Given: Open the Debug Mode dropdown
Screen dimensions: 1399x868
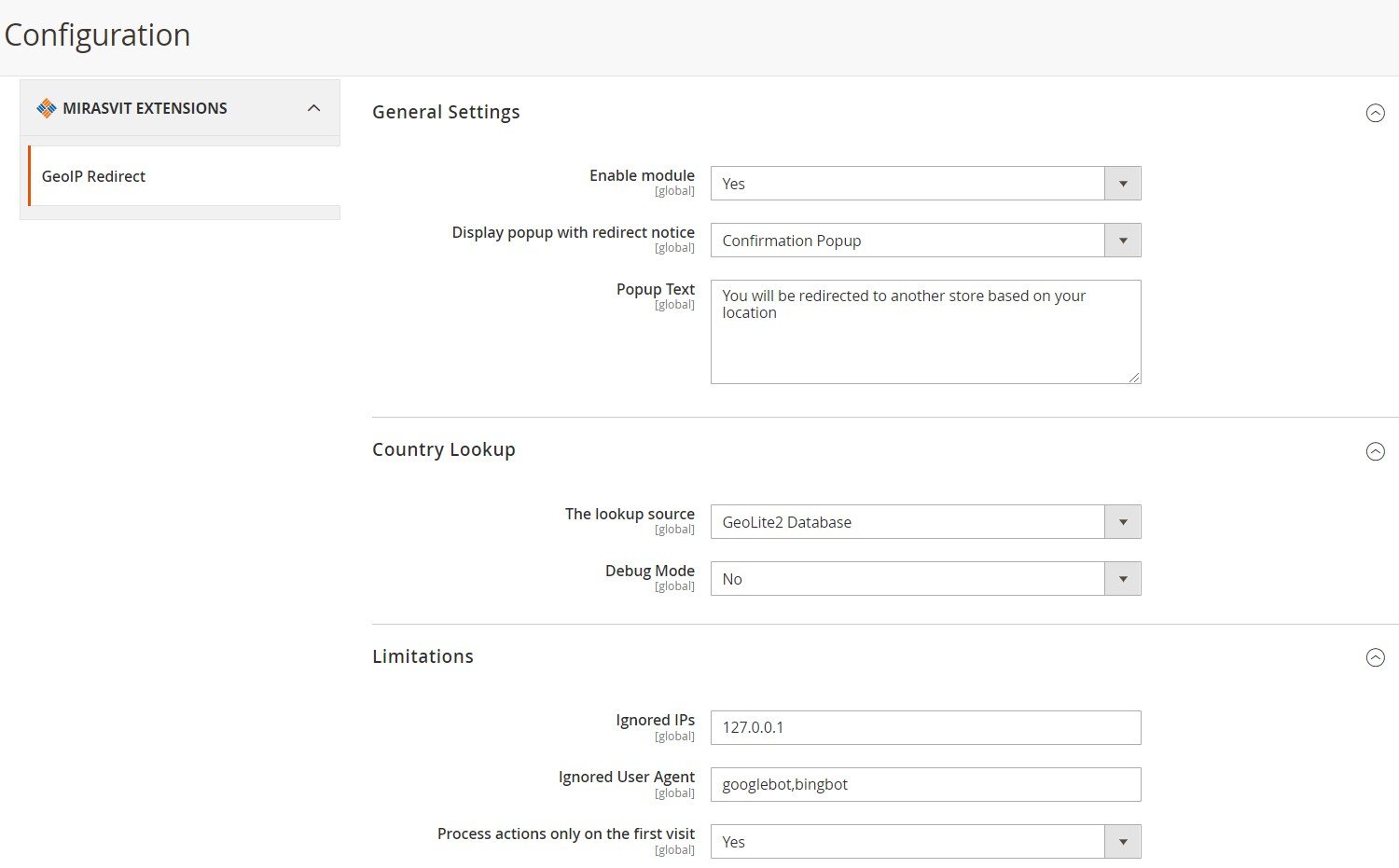Looking at the screenshot, I should pyautogui.click(x=925, y=579).
